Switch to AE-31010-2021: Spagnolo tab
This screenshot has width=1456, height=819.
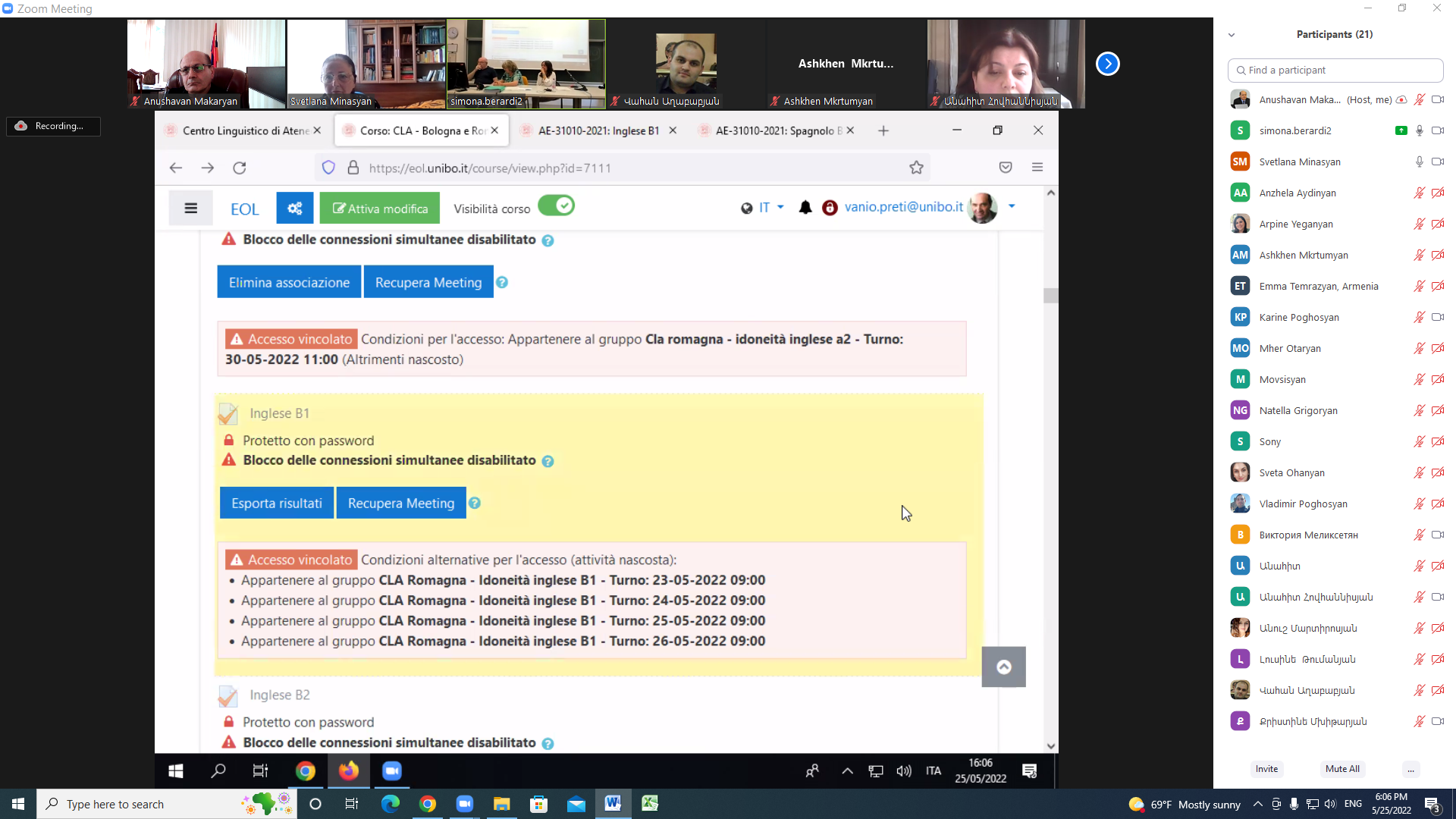point(777,130)
